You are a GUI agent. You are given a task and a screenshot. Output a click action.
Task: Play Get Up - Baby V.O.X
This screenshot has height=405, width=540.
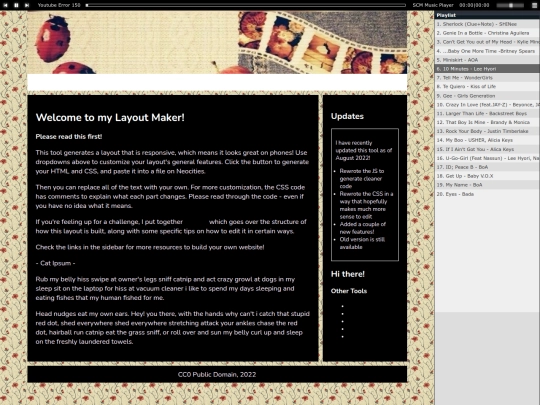[x=487, y=176]
